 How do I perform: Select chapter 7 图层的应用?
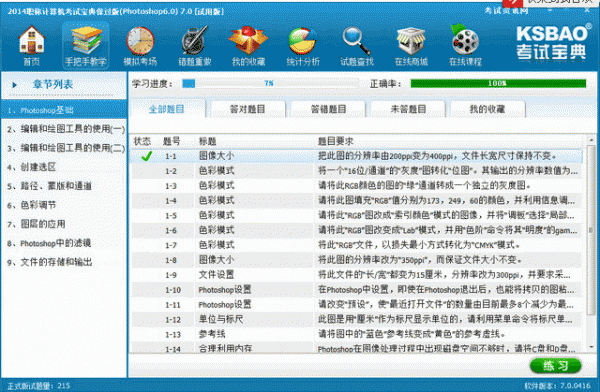[x=64, y=224]
